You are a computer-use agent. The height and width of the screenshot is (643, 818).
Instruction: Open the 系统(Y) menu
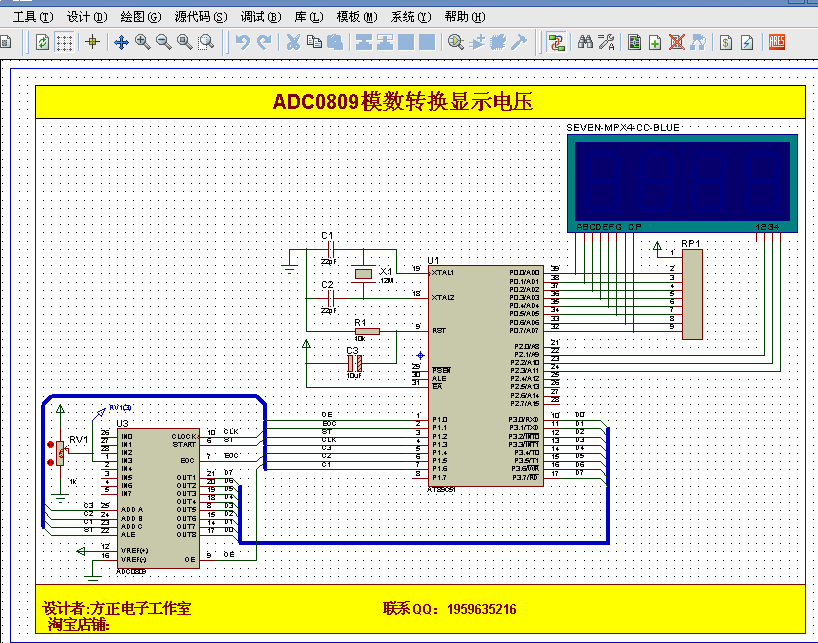(411, 17)
